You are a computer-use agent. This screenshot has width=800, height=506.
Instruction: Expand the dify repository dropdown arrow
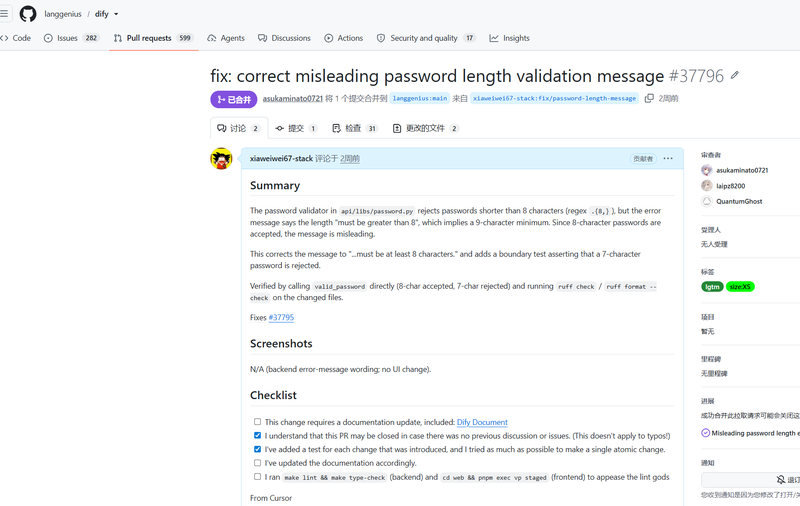coord(116,14)
